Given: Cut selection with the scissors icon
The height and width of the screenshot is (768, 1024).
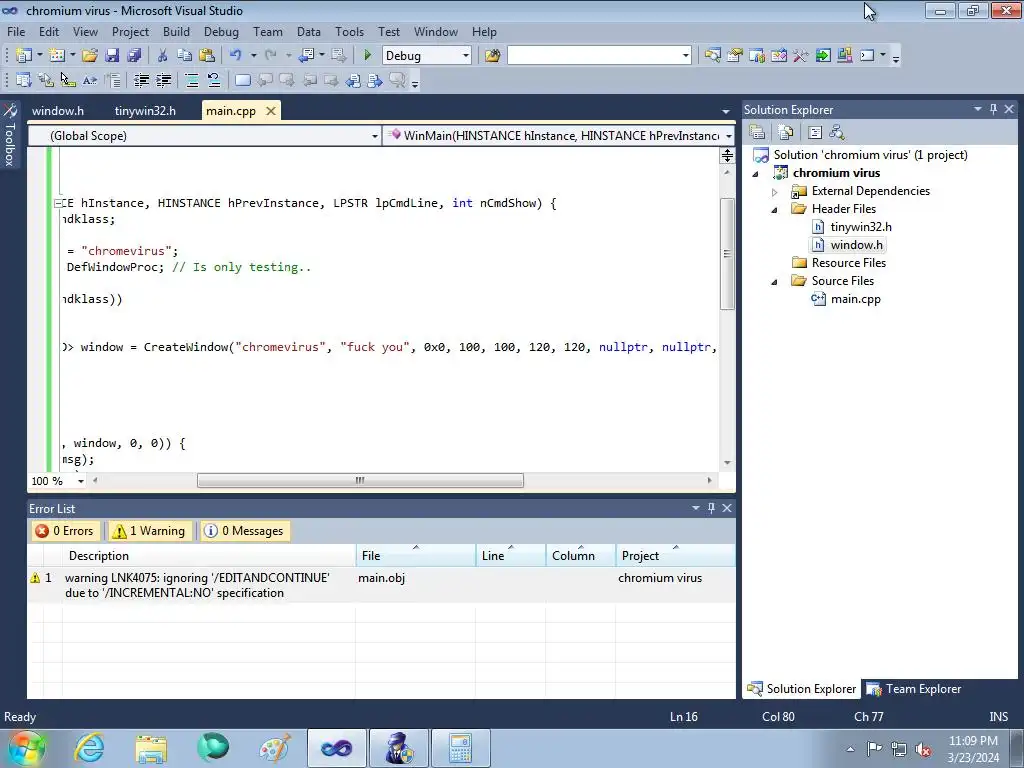Looking at the screenshot, I should (163, 56).
